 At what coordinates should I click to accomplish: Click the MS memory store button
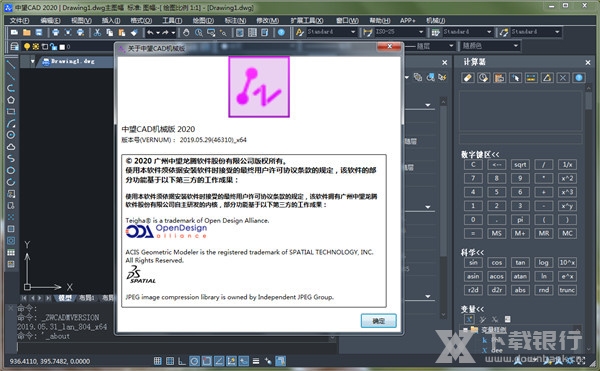pyautogui.click(x=497, y=233)
